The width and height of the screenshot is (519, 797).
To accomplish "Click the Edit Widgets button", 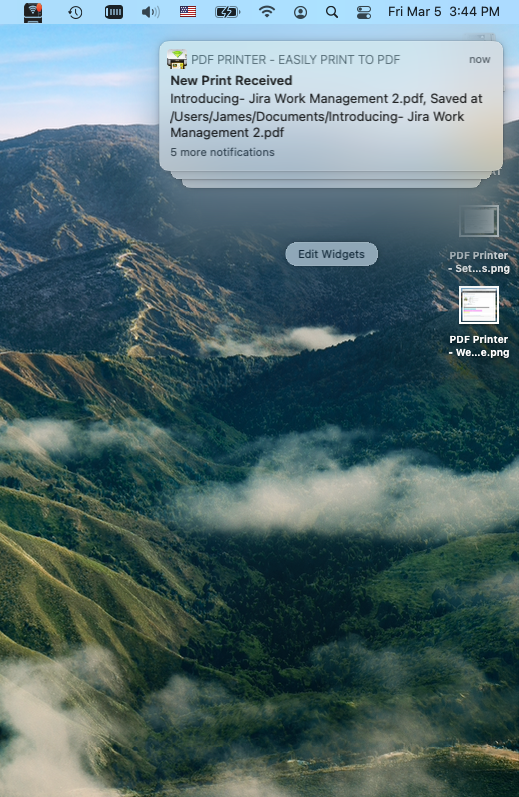I will [x=331, y=254].
